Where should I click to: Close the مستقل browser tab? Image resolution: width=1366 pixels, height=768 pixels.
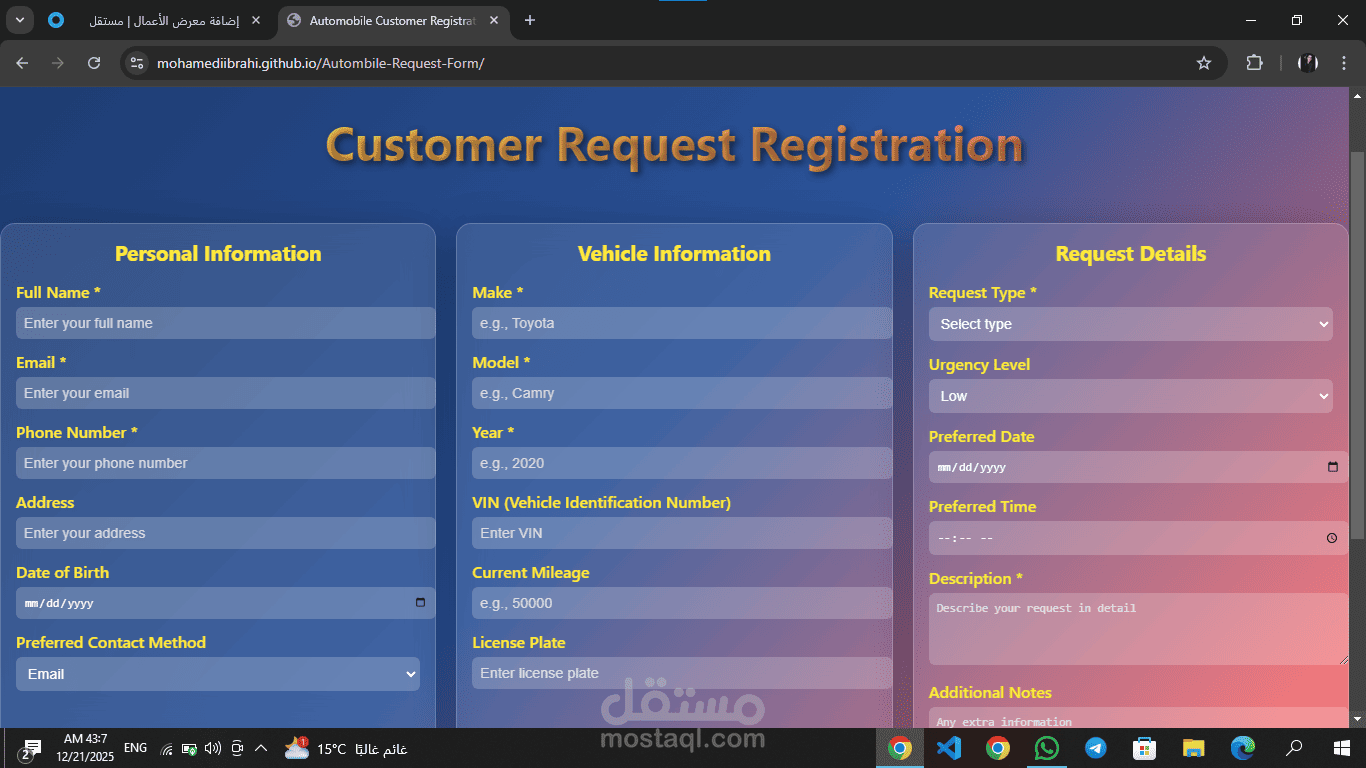point(255,20)
